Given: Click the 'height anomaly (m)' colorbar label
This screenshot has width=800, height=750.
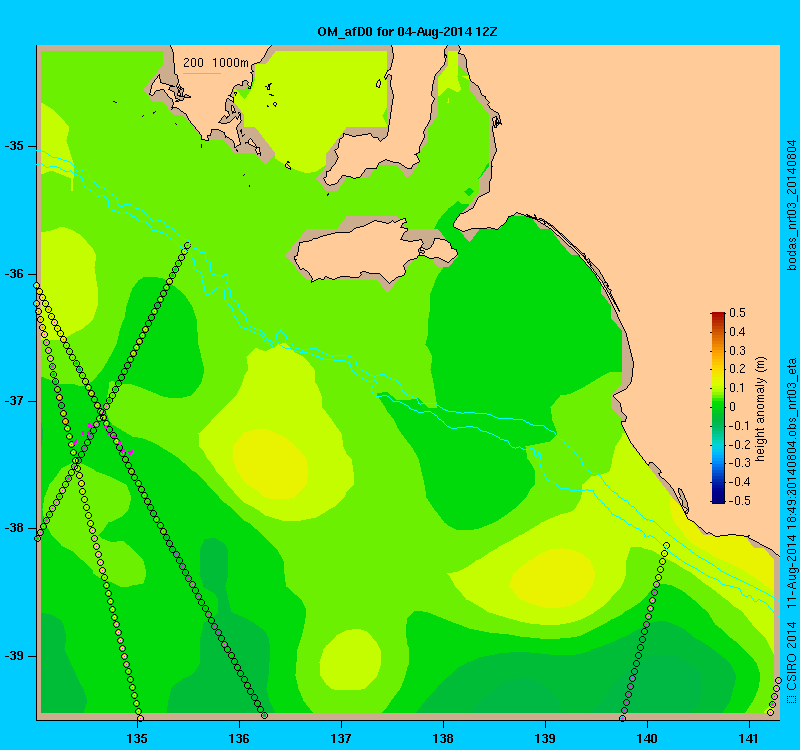Looking at the screenshot, I should pos(761,408).
